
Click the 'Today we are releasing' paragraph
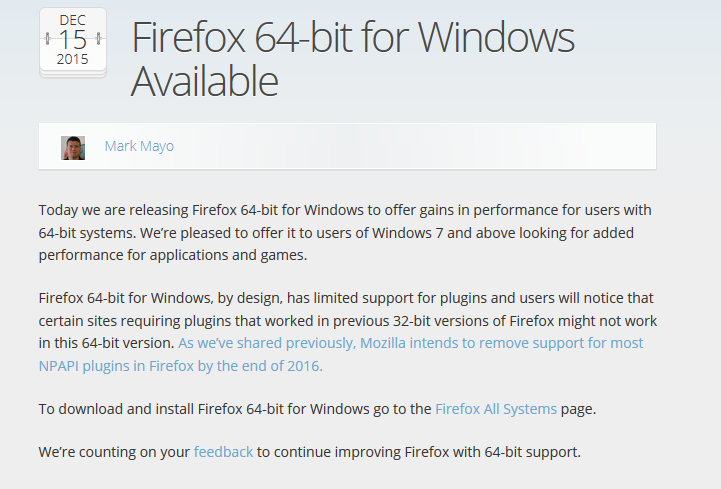click(x=345, y=232)
